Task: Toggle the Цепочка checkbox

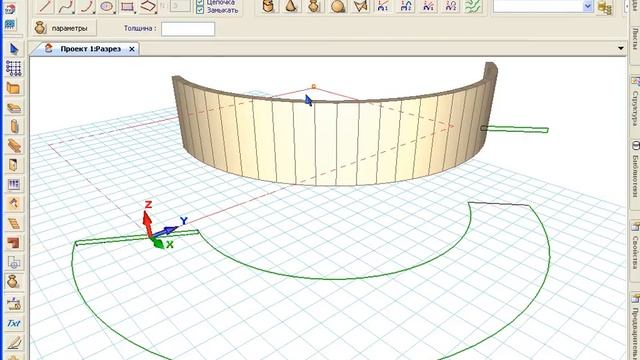Action: 200,2
